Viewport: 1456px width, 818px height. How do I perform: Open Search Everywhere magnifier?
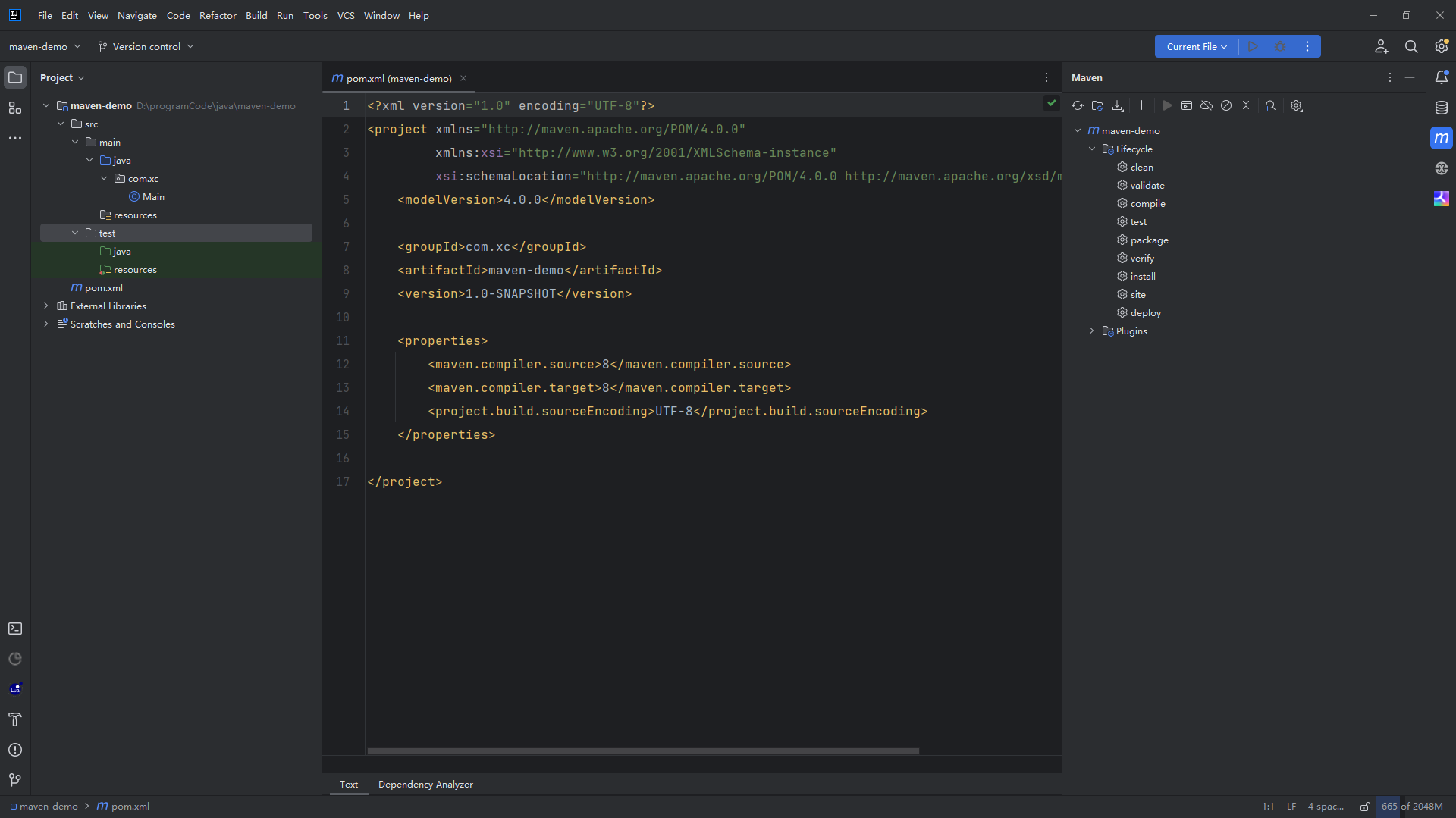[1411, 46]
